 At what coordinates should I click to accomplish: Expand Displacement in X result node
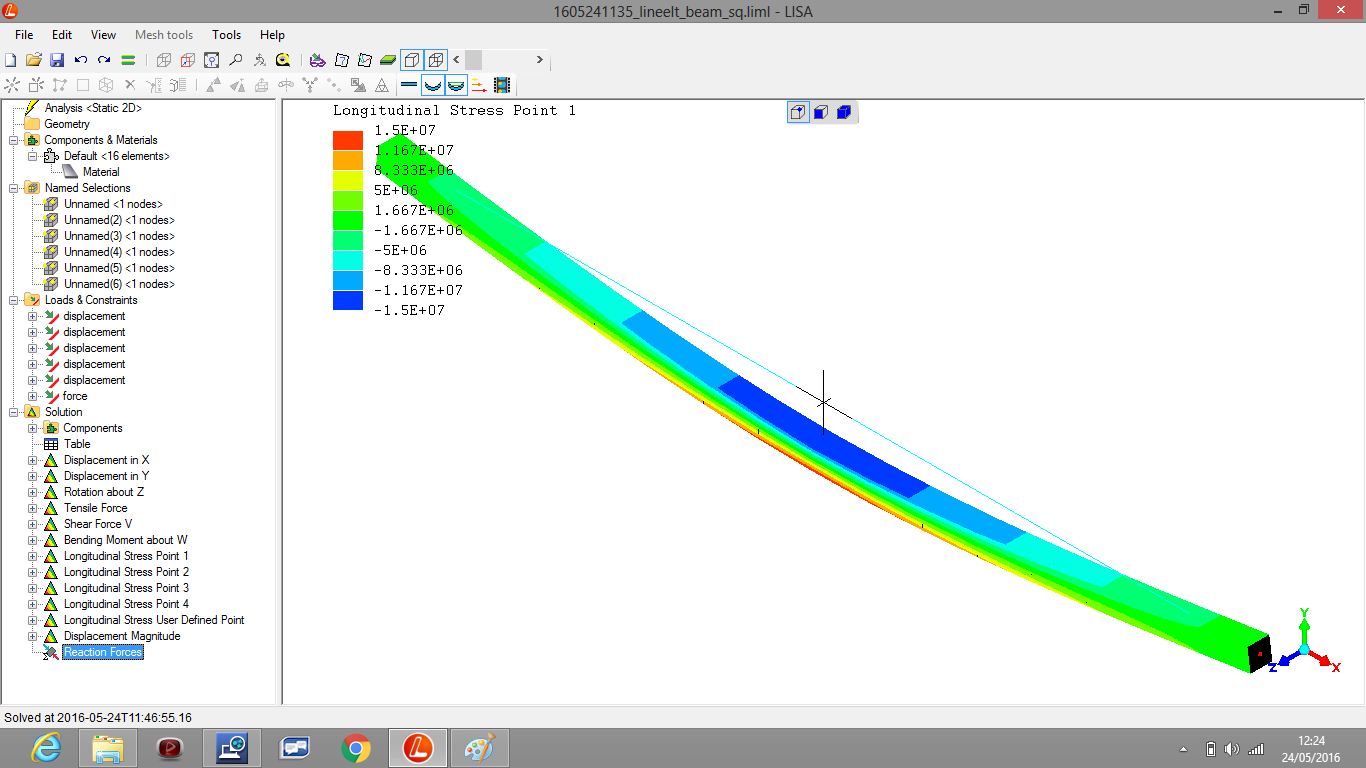pos(33,460)
